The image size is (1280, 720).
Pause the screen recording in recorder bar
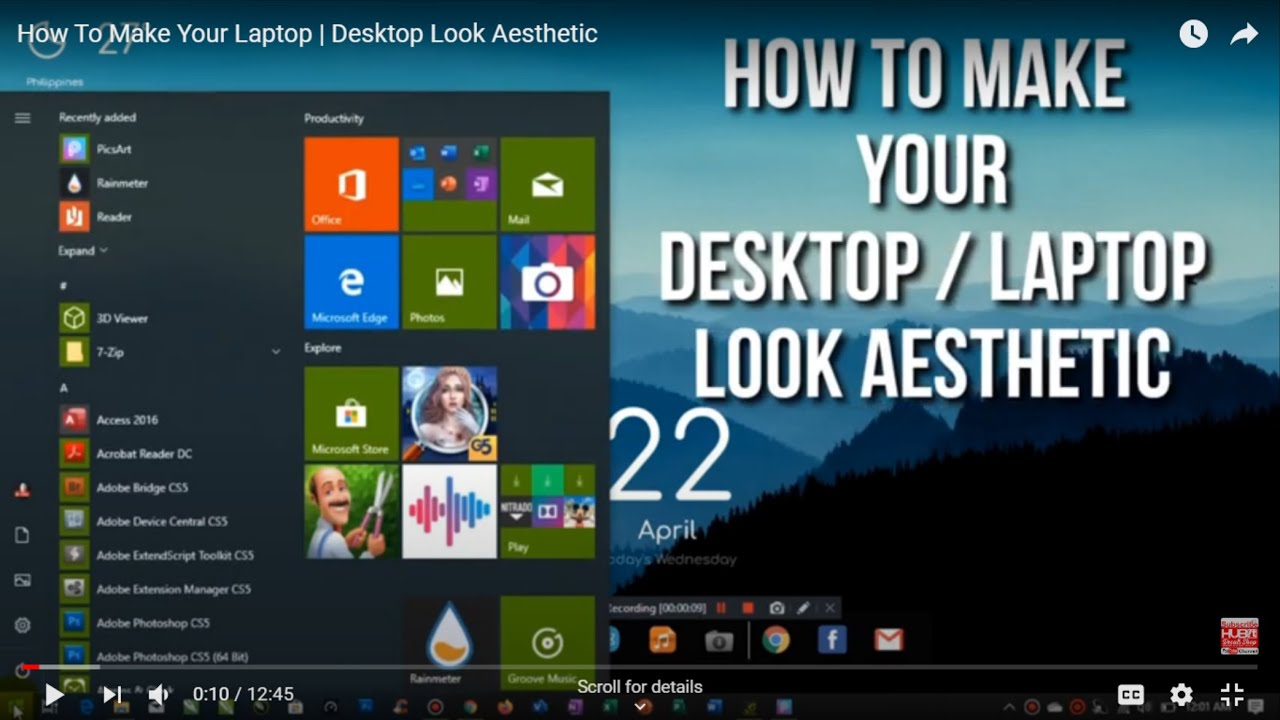(x=721, y=608)
